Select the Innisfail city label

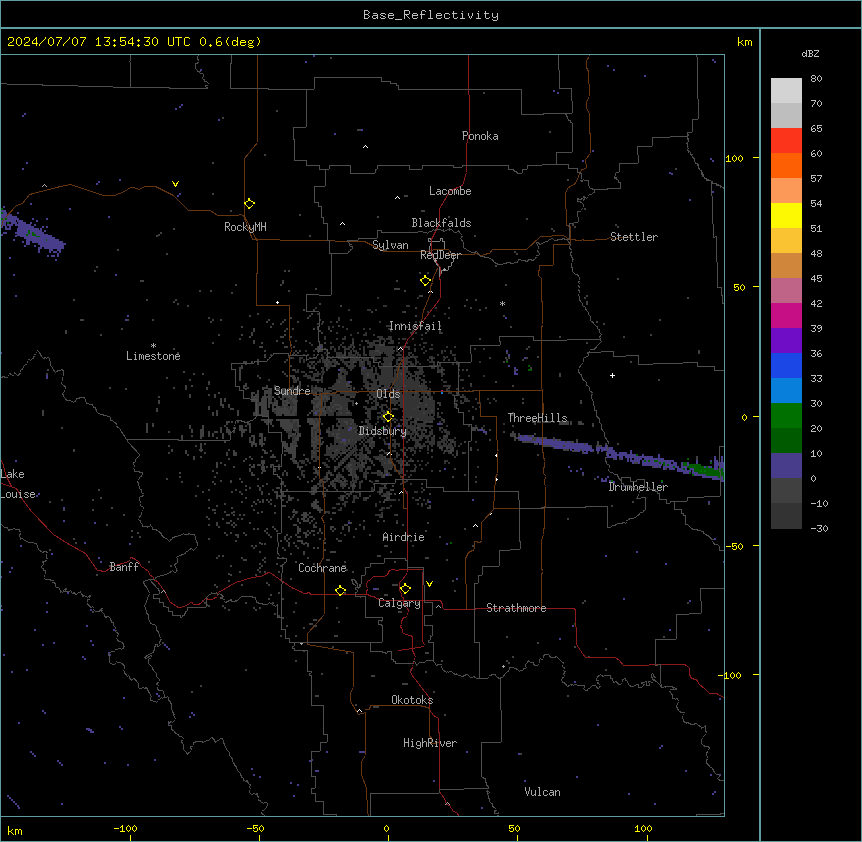415,326
